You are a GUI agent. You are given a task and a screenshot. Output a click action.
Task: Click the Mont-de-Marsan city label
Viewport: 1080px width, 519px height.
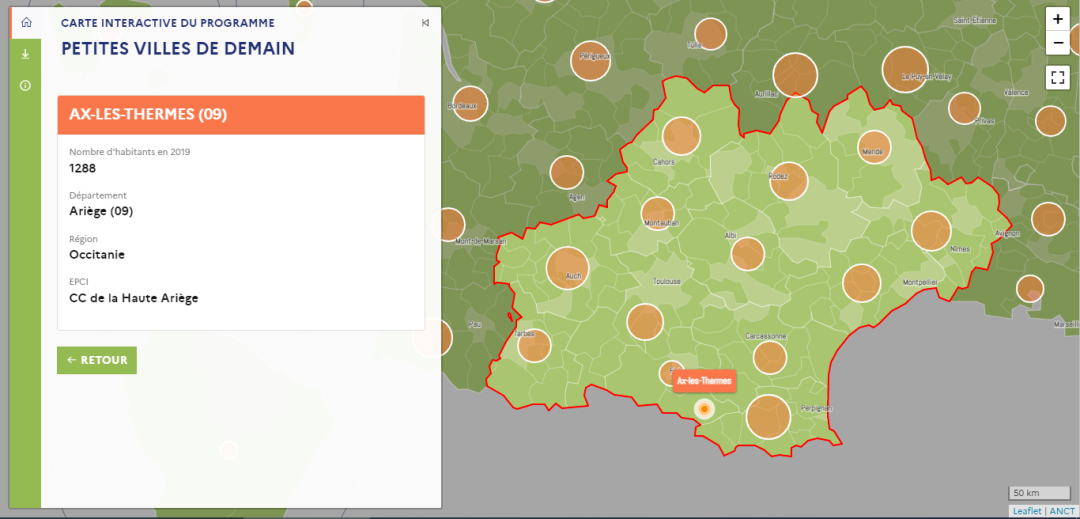(481, 241)
